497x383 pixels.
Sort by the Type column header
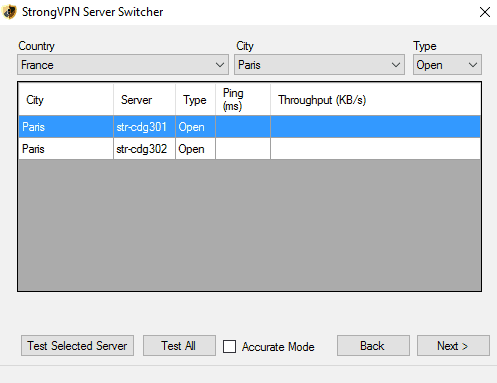195,100
